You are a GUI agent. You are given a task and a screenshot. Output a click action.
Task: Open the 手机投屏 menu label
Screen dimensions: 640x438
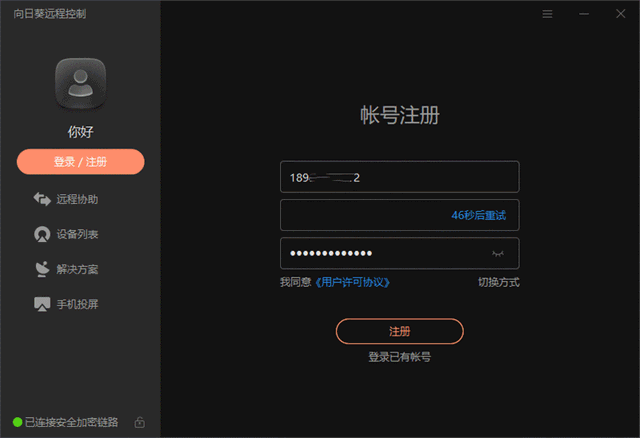point(77,305)
